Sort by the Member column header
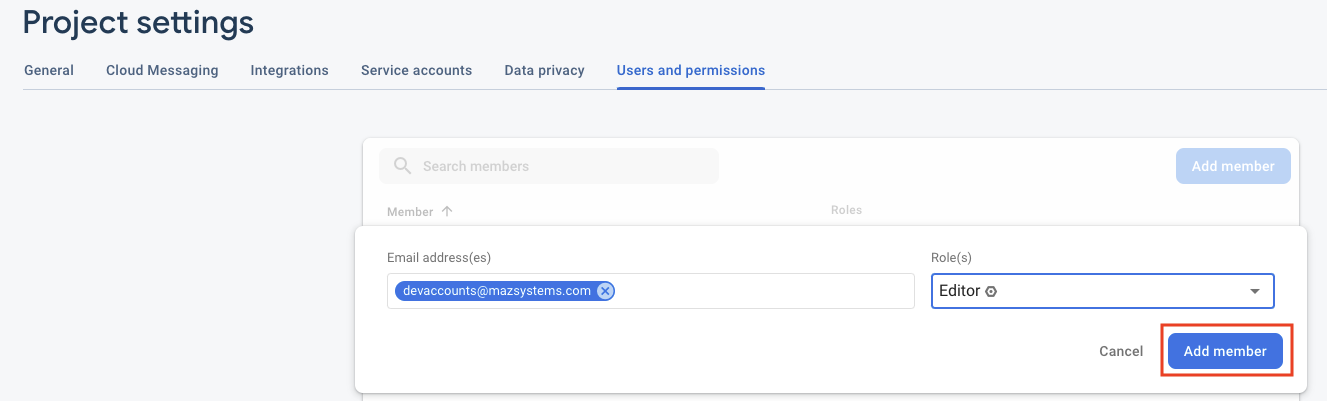This screenshot has height=401, width=1327. pos(410,212)
